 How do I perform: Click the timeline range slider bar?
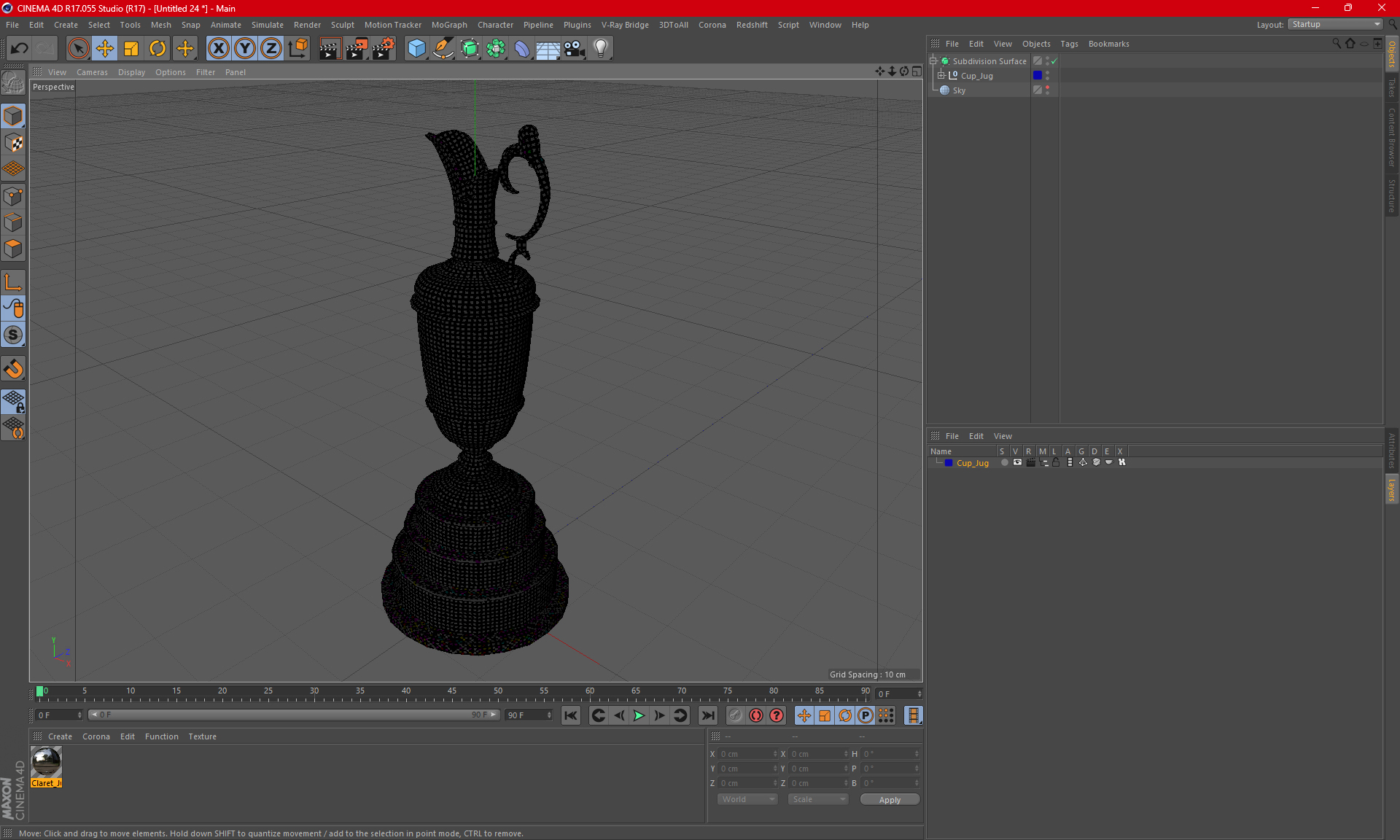point(294,715)
